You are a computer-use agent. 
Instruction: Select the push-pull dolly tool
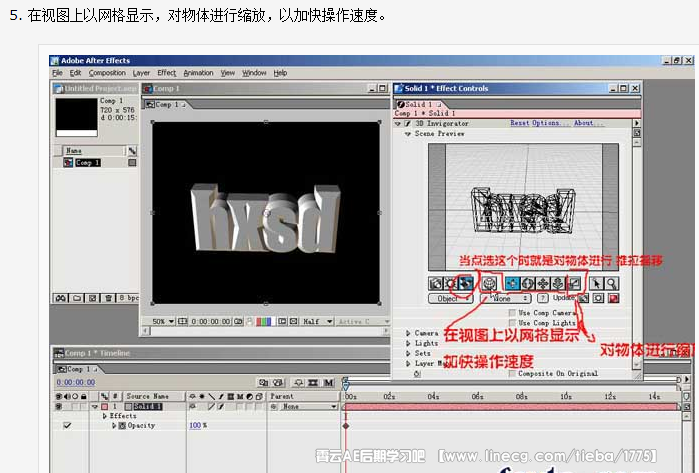(558, 284)
